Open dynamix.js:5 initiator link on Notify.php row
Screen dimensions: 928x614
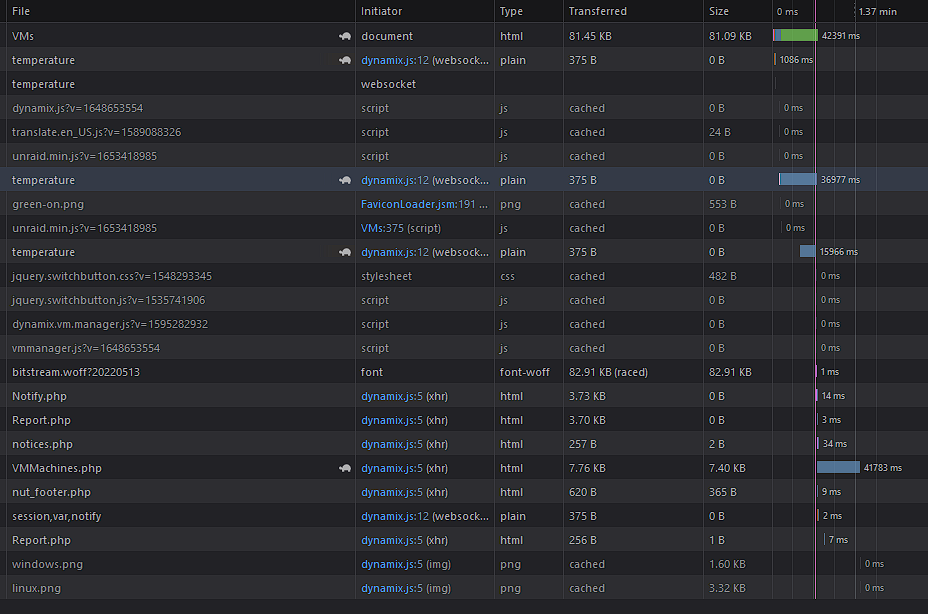392,396
